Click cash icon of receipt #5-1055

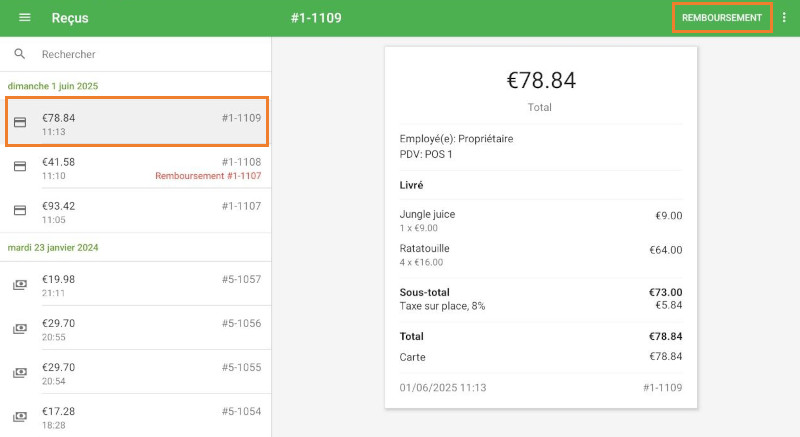click(20, 373)
